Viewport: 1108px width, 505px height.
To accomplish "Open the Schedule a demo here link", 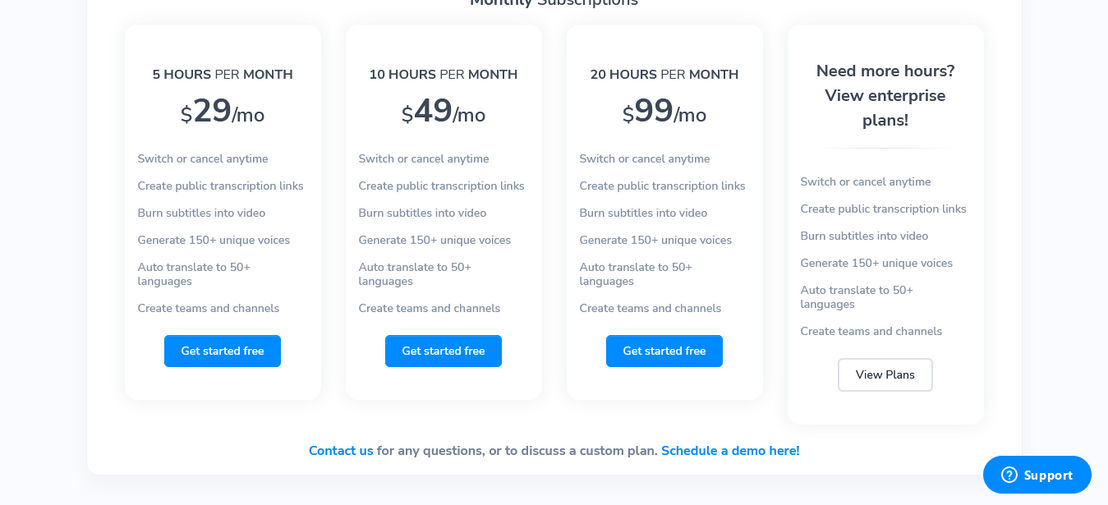I will (730, 451).
